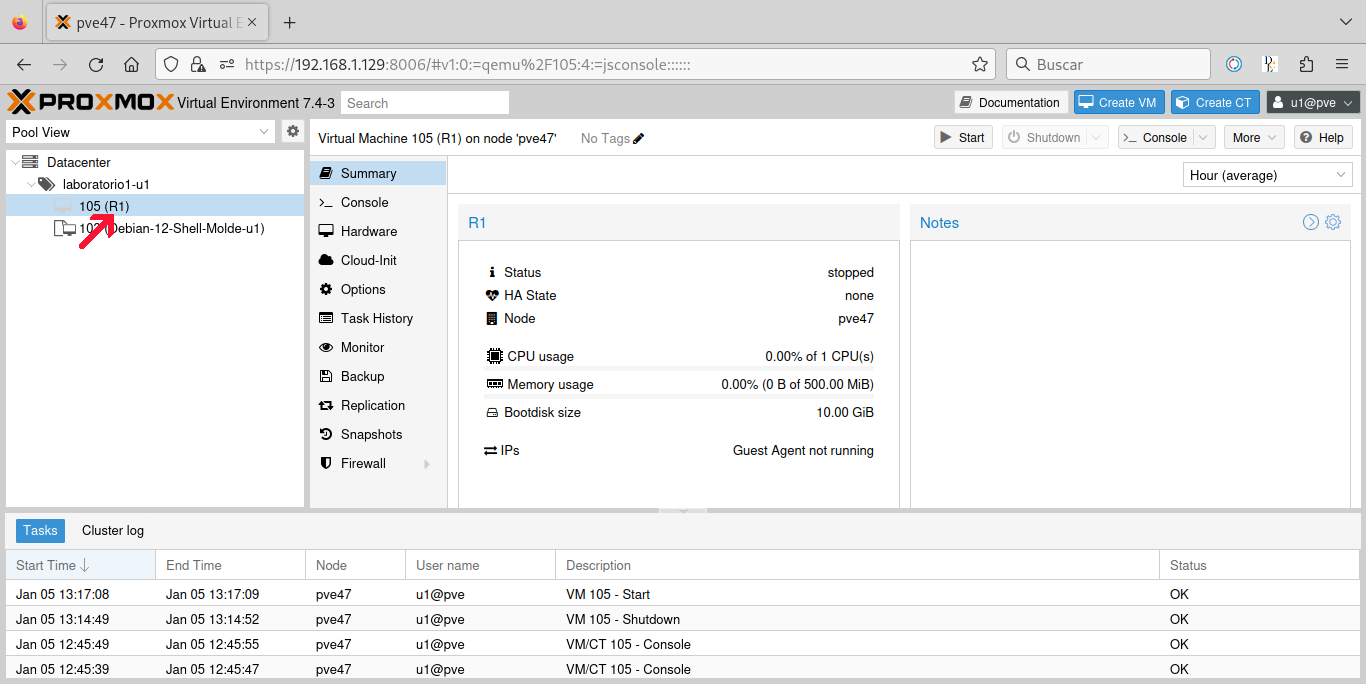Click the site security shield icon
1366x684 pixels.
pos(171,64)
